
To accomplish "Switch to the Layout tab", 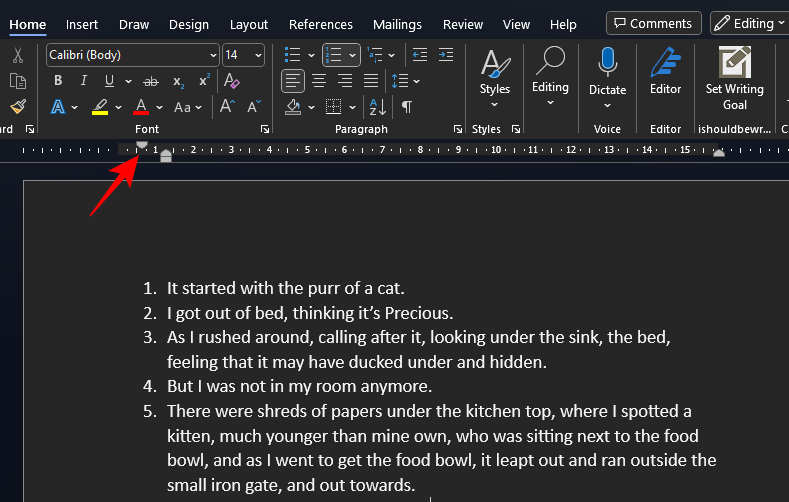I will (249, 24).
